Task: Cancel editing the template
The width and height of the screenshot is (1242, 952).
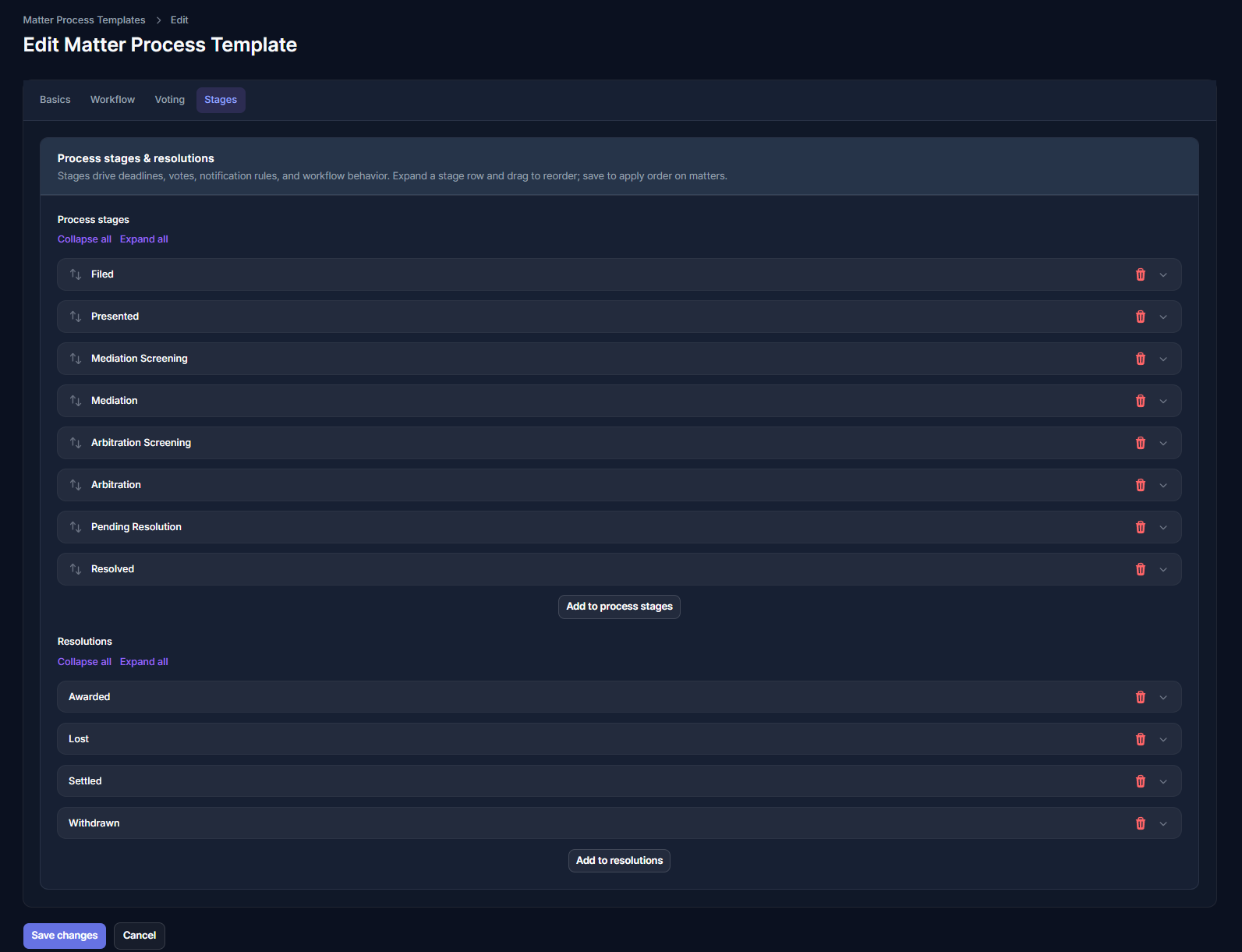Action: pyautogui.click(x=140, y=936)
